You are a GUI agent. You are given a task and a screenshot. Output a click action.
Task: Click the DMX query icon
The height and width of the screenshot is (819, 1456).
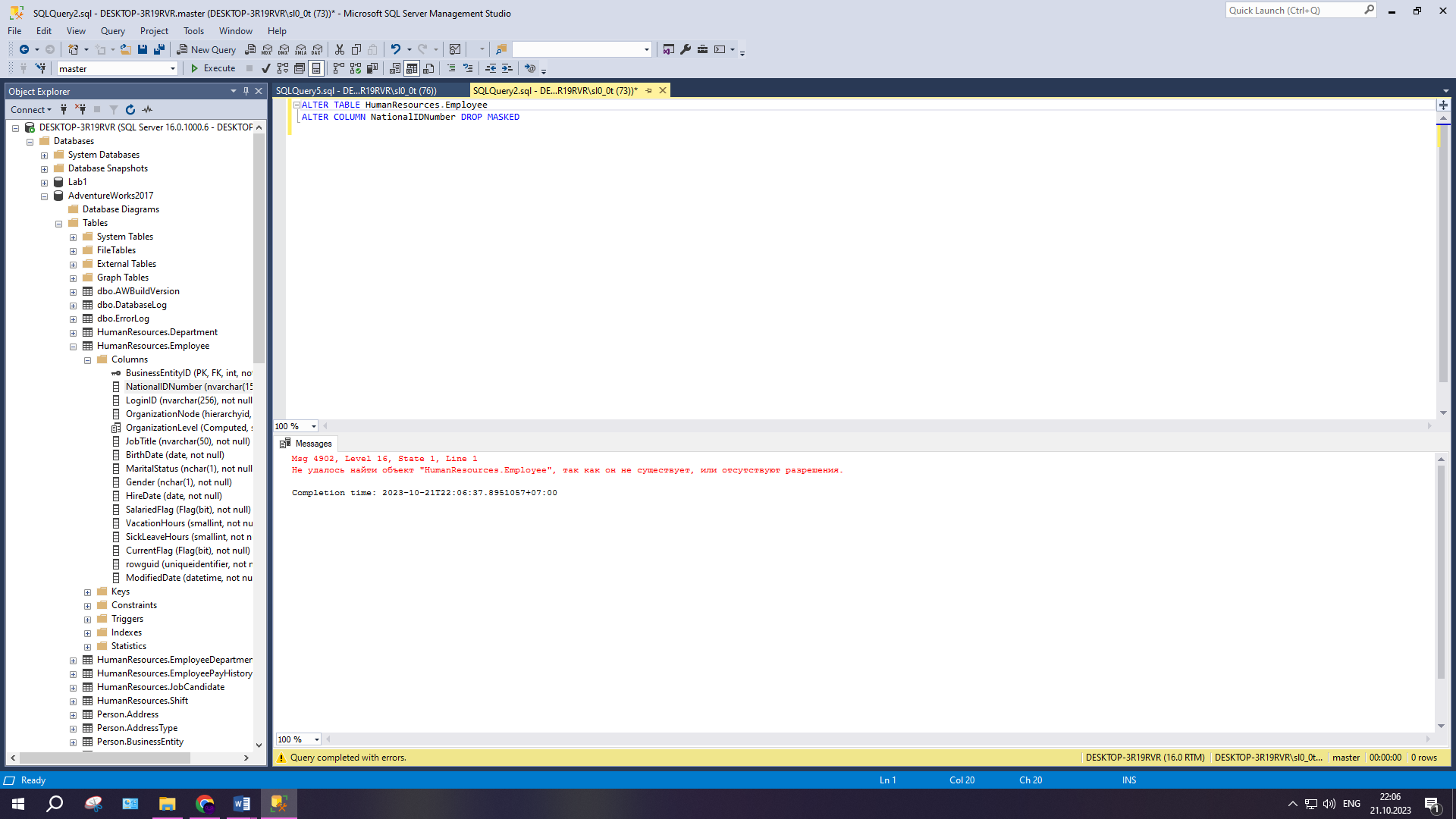[284, 49]
